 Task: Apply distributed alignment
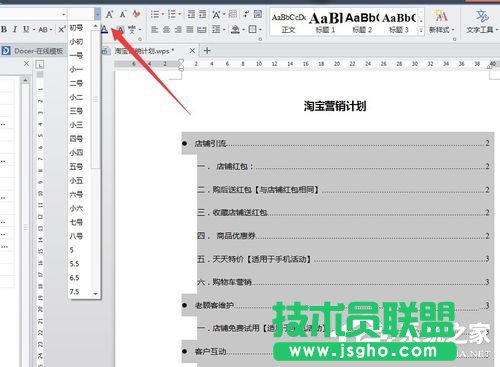(x=202, y=30)
